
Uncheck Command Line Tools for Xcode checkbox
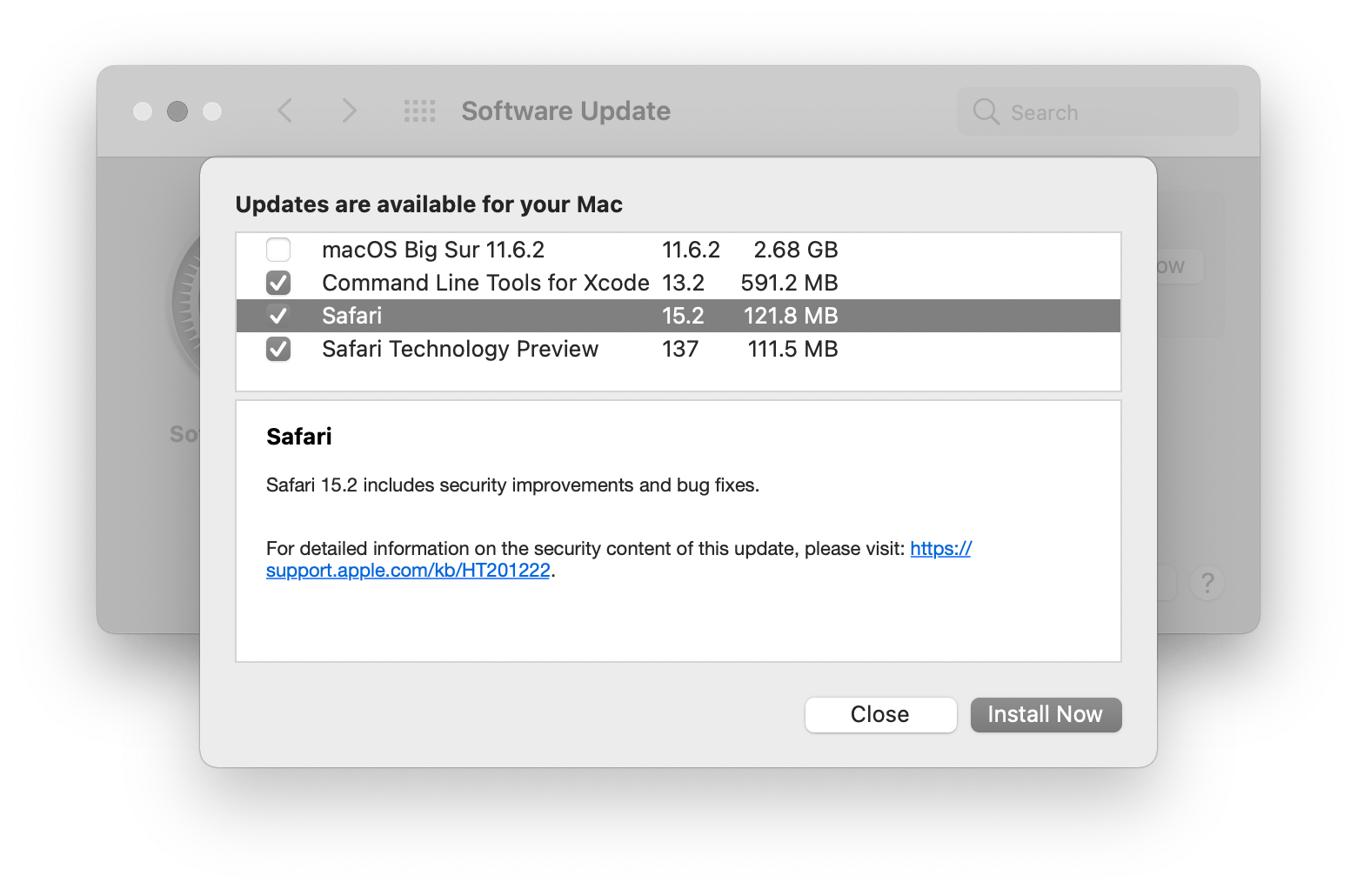click(278, 283)
